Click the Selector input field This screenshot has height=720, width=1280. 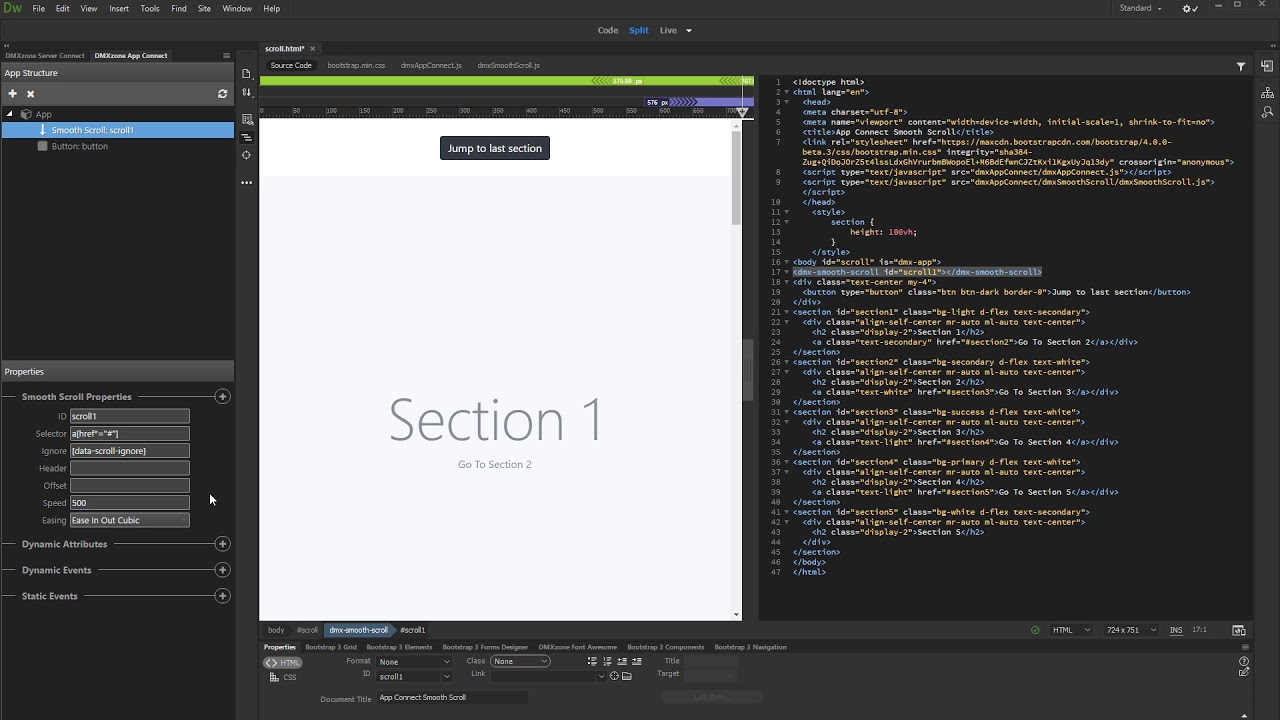pyautogui.click(x=129, y=434)
